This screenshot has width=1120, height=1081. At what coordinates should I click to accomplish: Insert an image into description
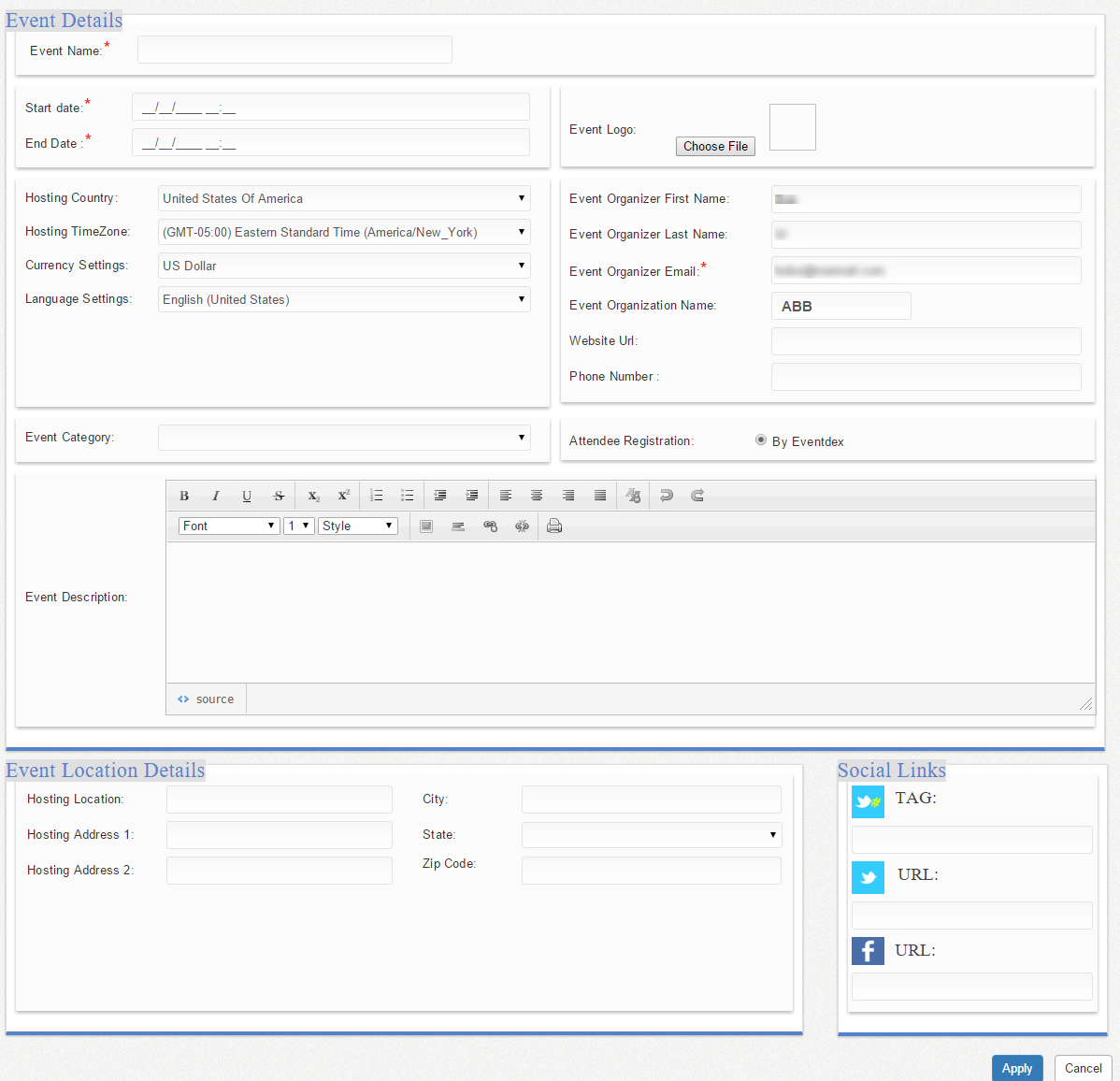pos(426,526)
